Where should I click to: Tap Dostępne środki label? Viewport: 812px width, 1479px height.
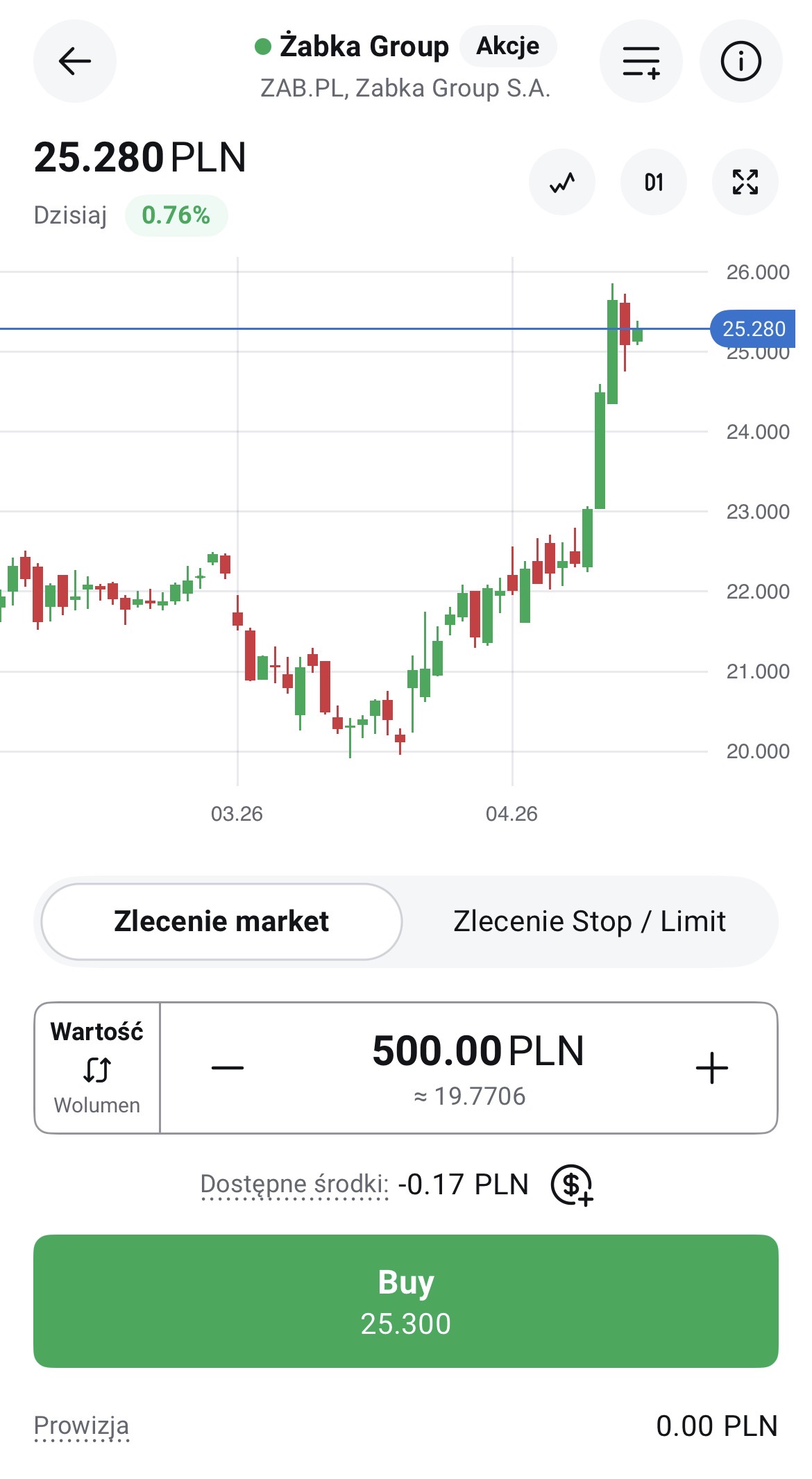(x=294, y=1184)
